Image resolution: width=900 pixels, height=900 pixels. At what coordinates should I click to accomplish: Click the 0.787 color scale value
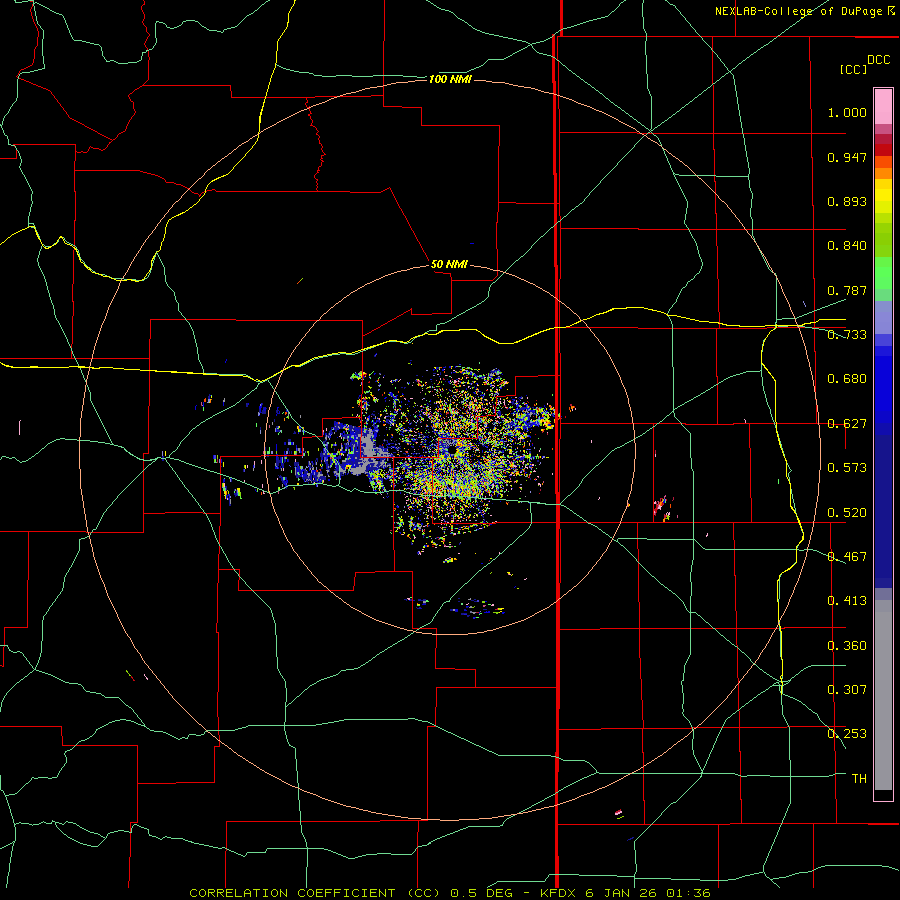click(847, 290)
